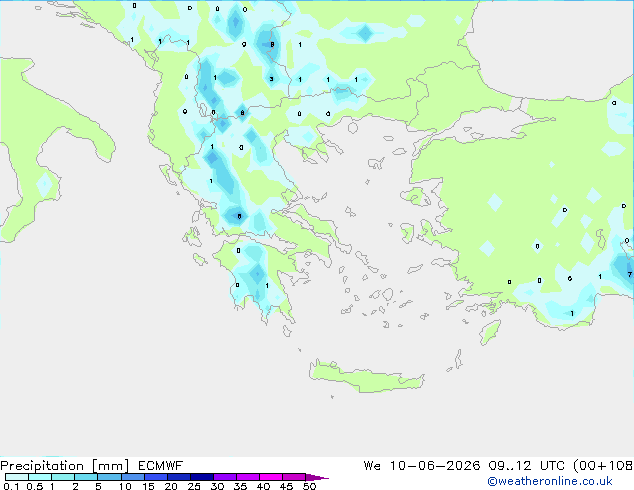Click the 10–15 mm legend swatch
The width and height of the screenshot is (634, 490).
coord(132,477)
